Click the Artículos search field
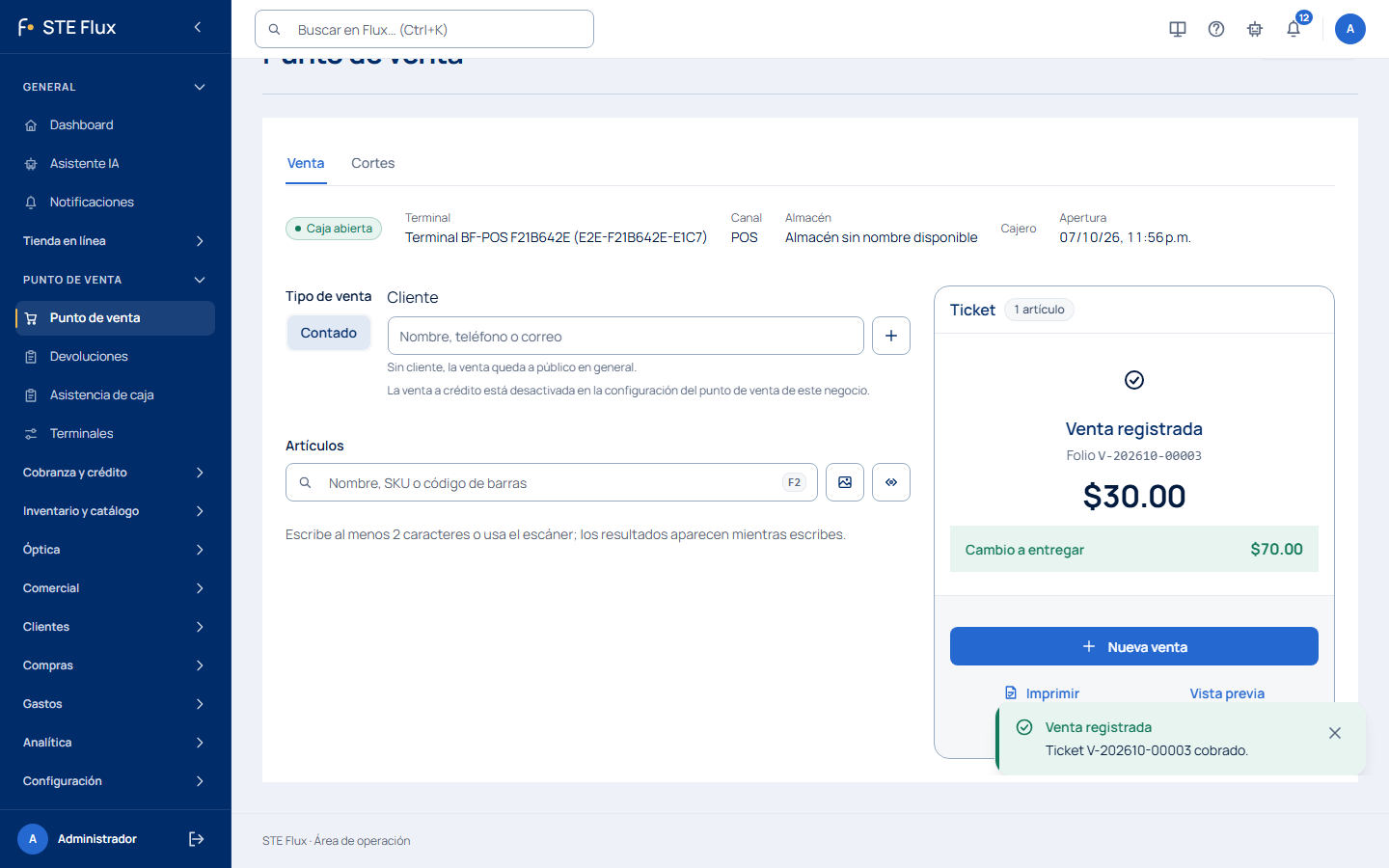Image resolution: width=1389 pixels, height=868 pixels. (552, 482)
